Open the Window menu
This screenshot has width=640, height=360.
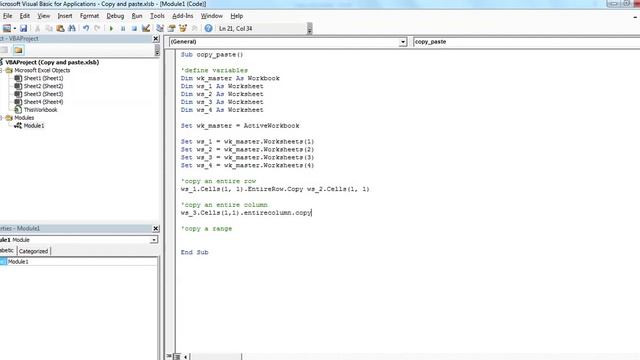tap(211, 16)
